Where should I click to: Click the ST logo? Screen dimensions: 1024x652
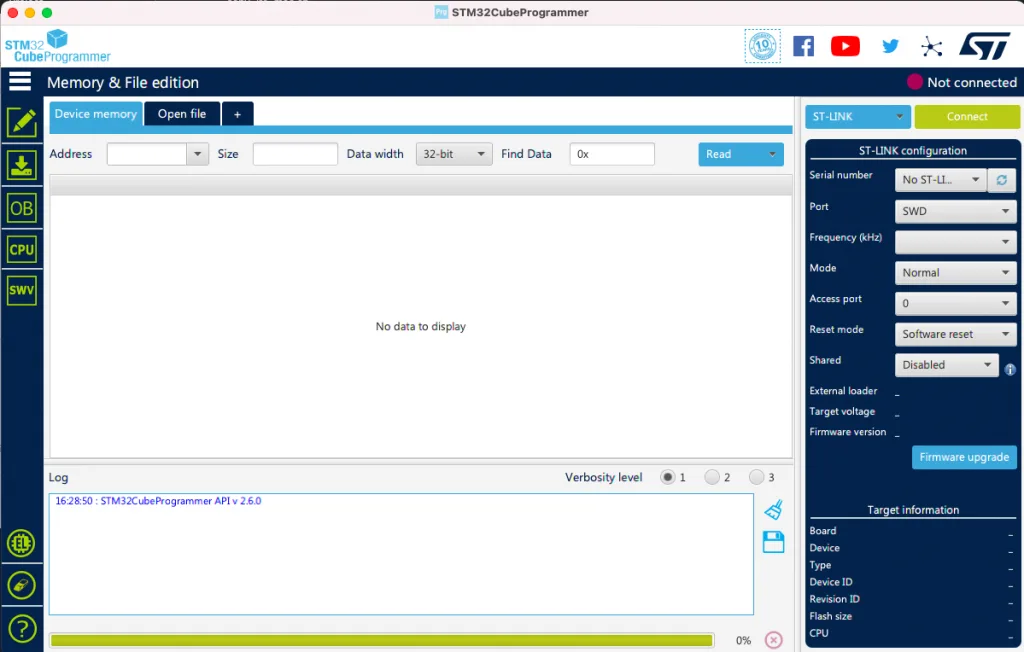[984, 46]
